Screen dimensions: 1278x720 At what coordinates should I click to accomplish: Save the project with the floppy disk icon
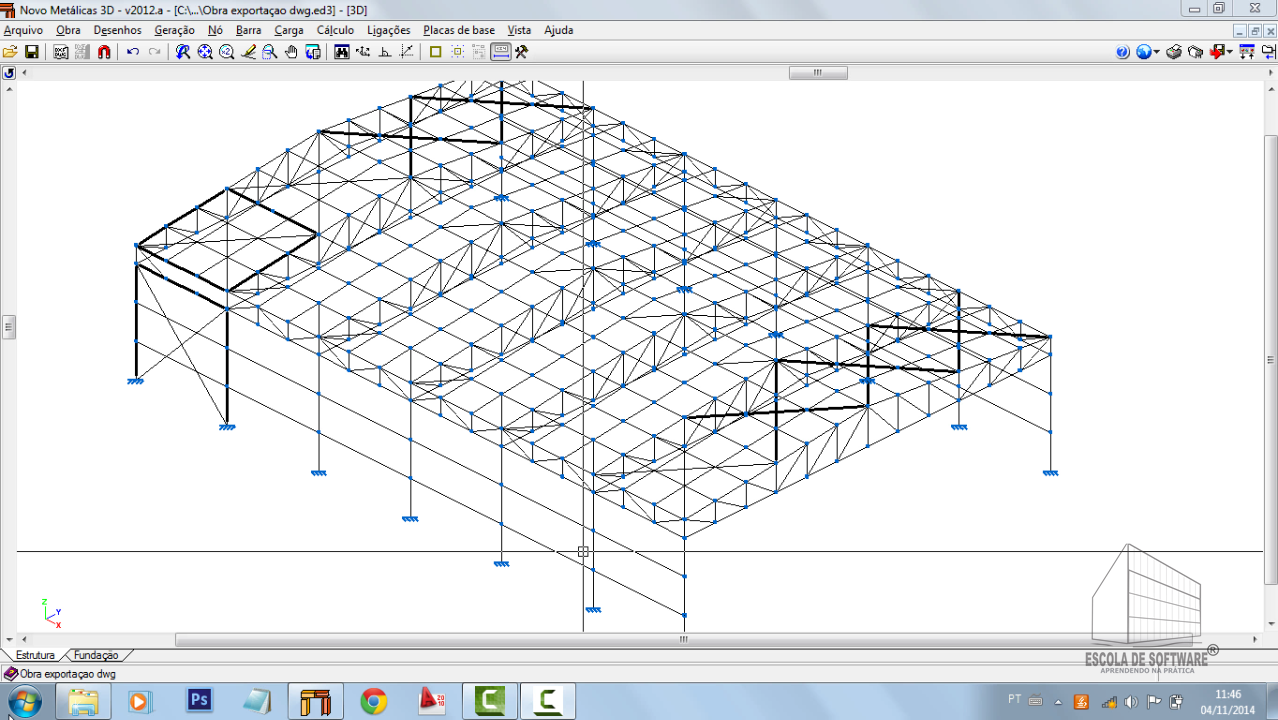coord(31,52)
